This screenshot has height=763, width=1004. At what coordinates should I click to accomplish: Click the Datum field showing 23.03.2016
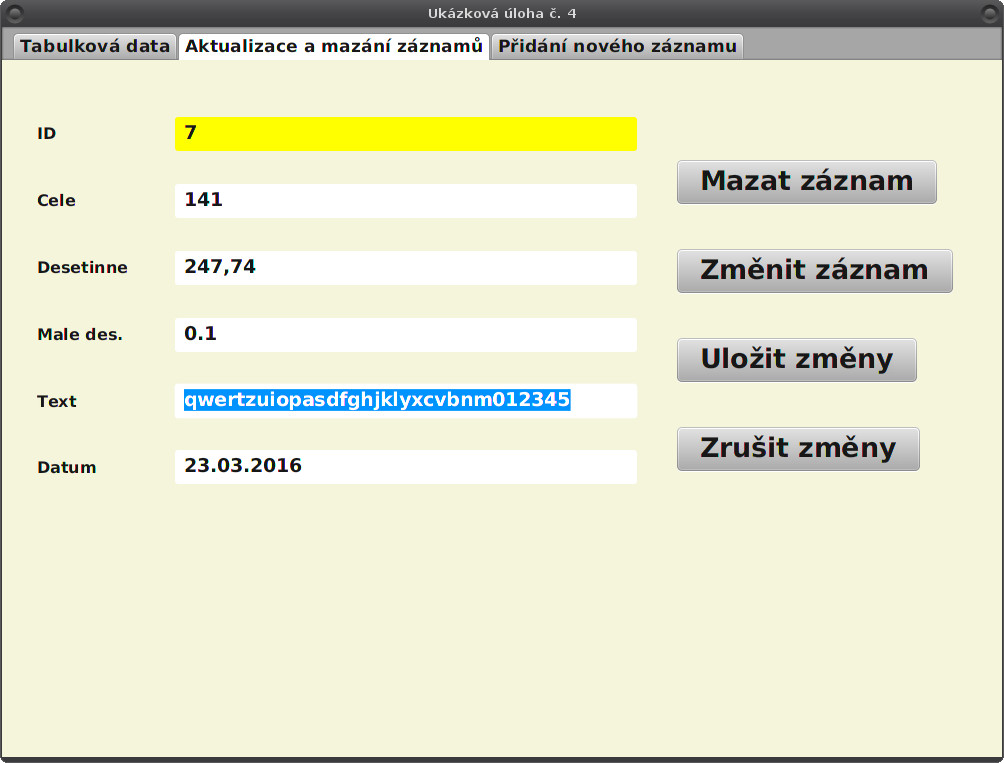406,467
